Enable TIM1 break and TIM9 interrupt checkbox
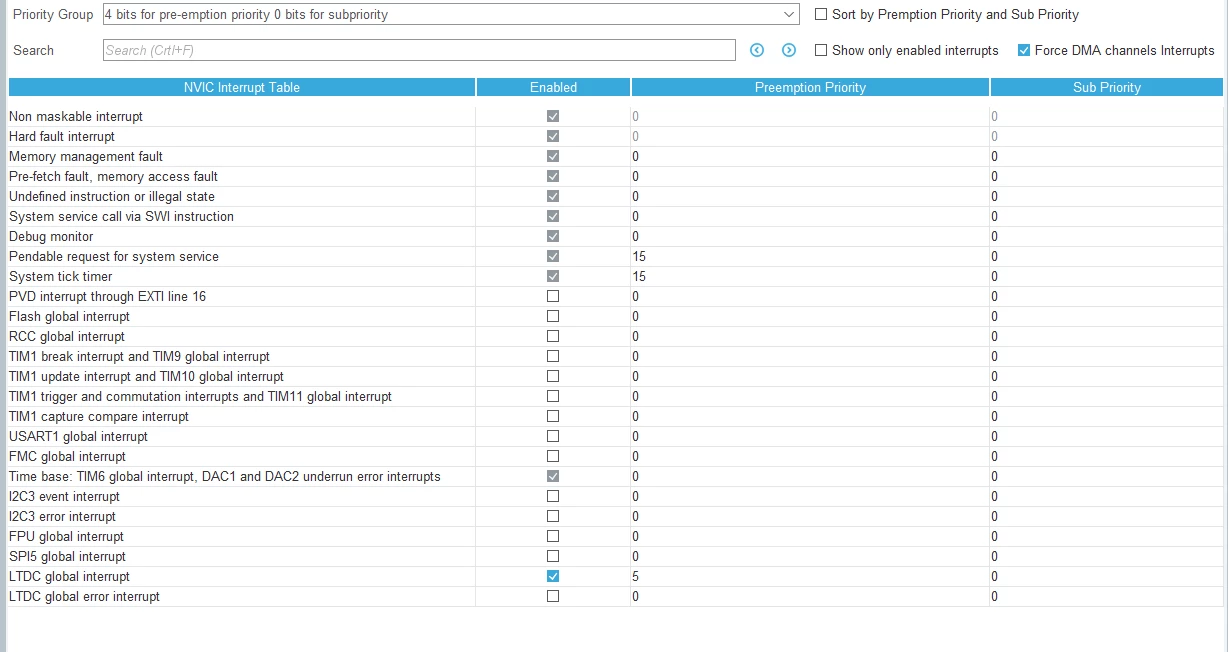1228x652 pixels. click(x=553, y=356)
